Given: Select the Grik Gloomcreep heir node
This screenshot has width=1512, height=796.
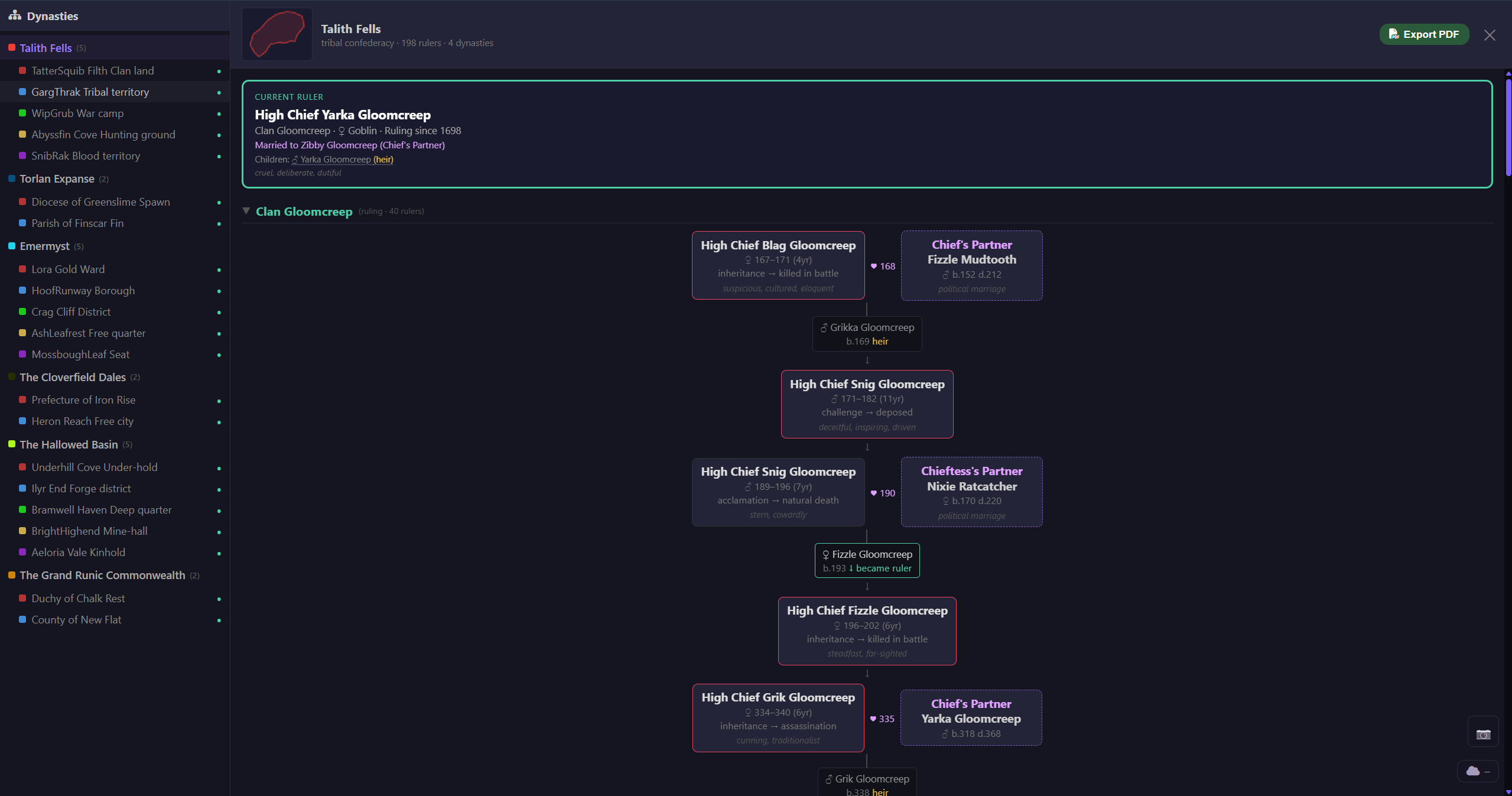Looking at the screenshot, I should point(867,782).
